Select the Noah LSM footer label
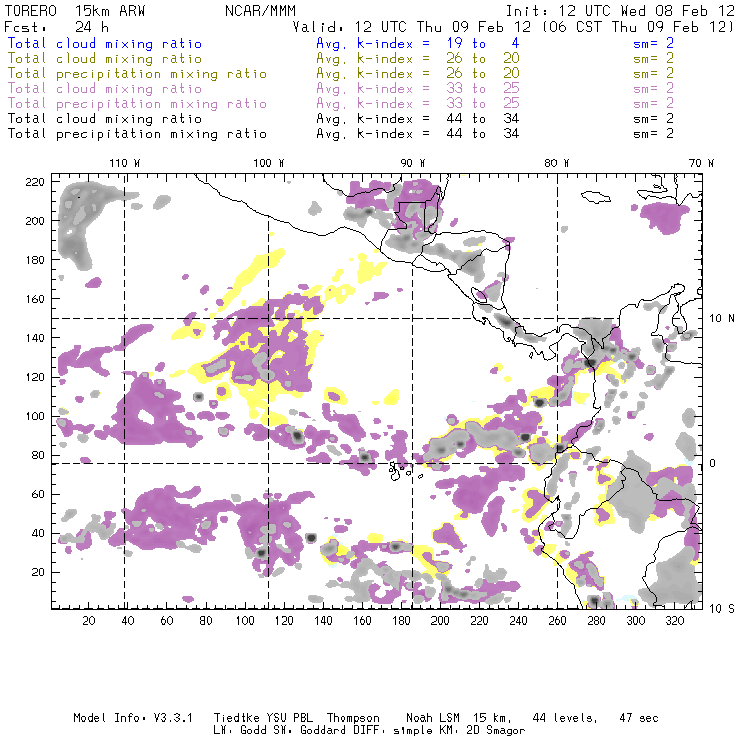 coord(433,718)
